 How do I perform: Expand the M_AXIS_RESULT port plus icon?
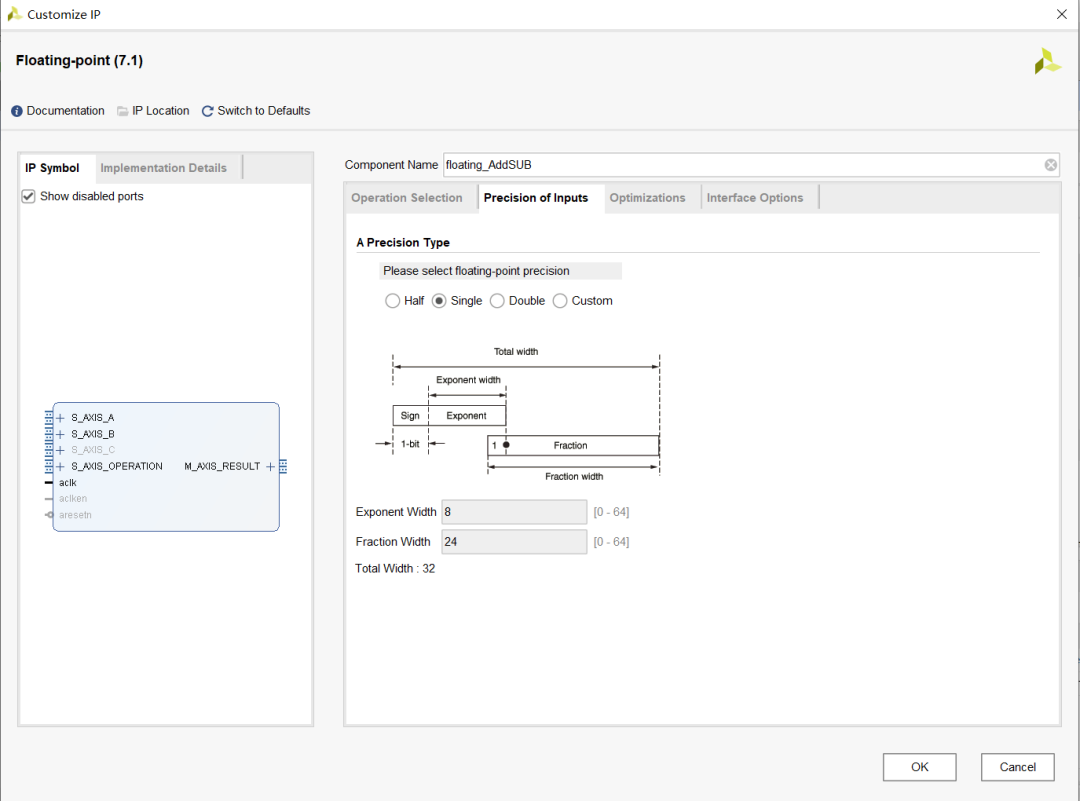(x=270, y=466)
